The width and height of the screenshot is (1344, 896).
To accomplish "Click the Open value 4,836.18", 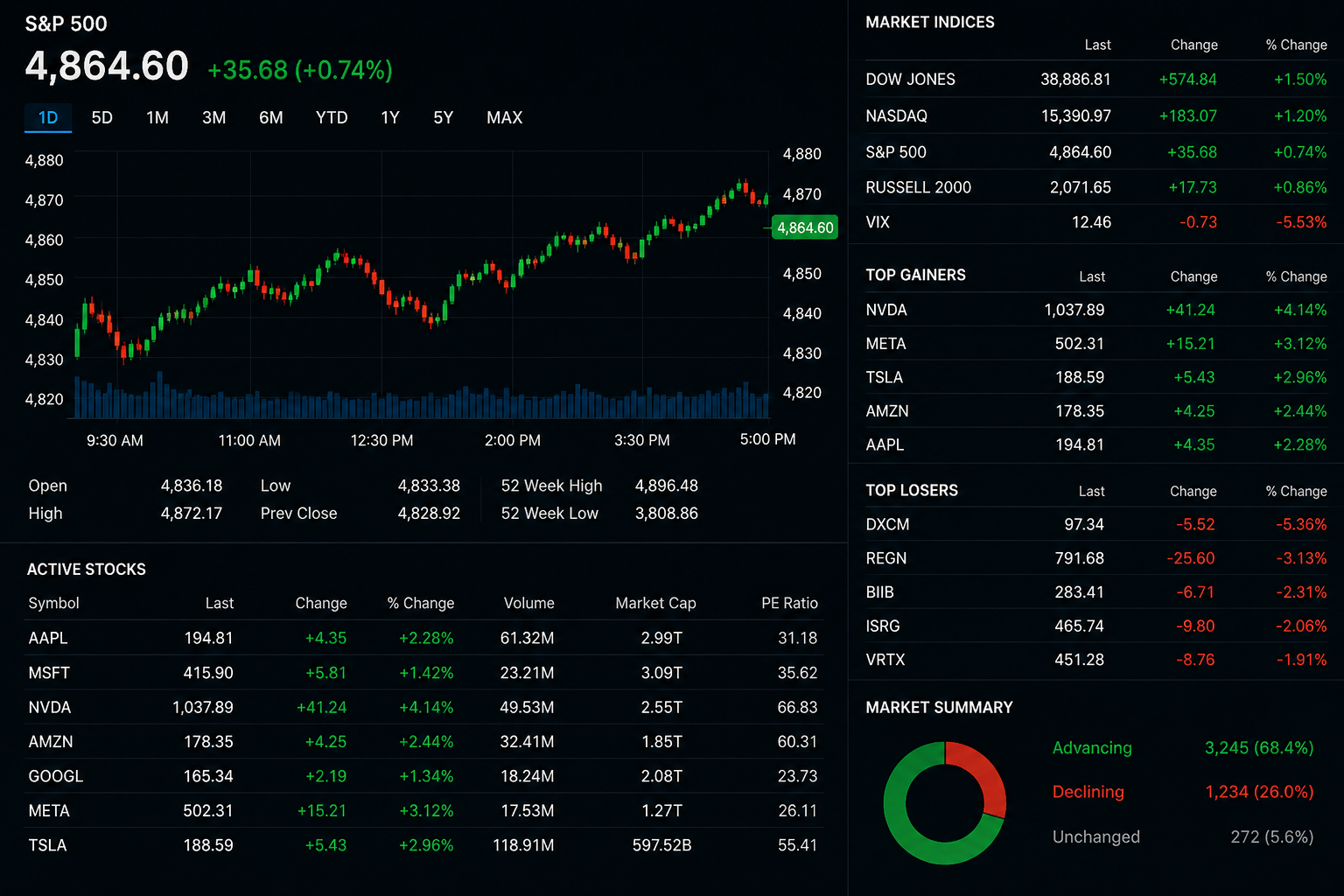I will tap(192, 486).
